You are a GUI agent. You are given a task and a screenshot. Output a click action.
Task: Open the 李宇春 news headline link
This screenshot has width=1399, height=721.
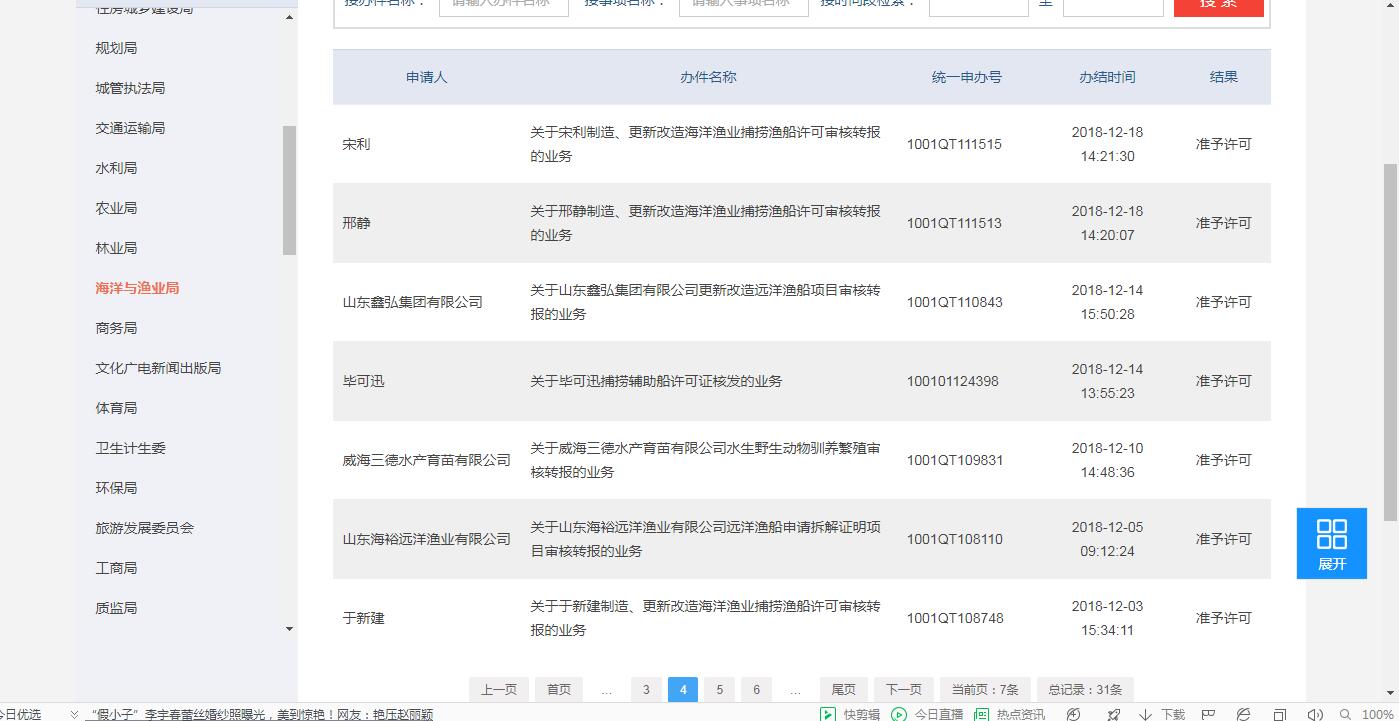(260, 714)
